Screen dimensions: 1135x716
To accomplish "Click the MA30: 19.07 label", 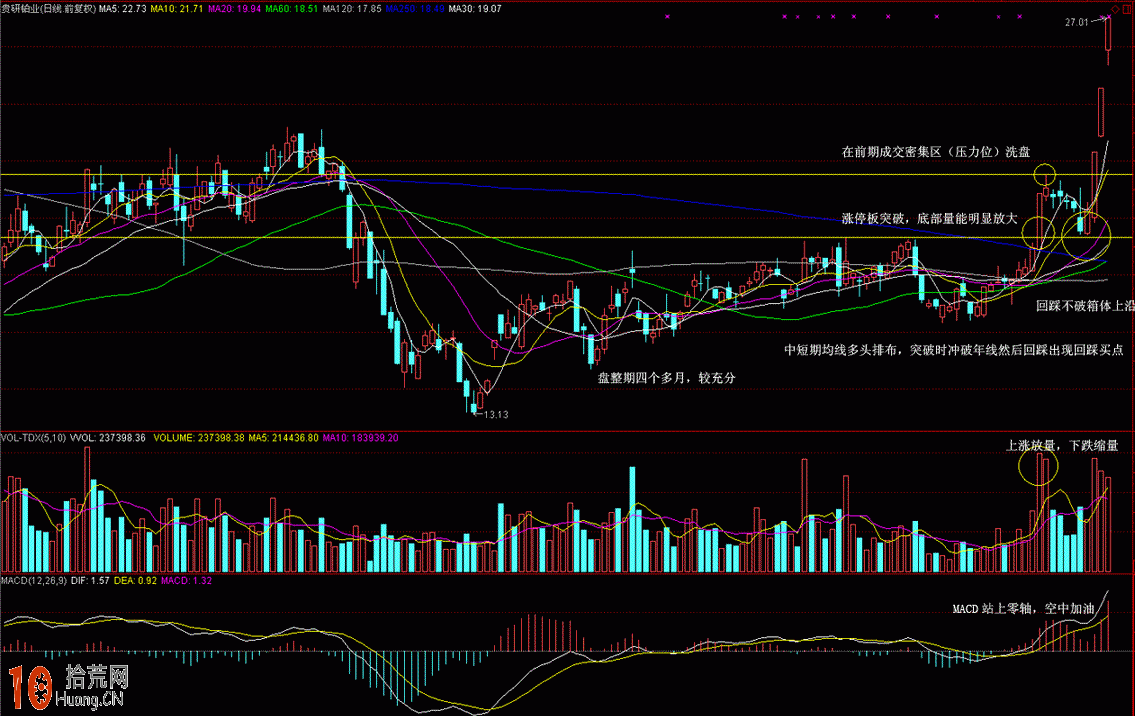I will 475,9.
